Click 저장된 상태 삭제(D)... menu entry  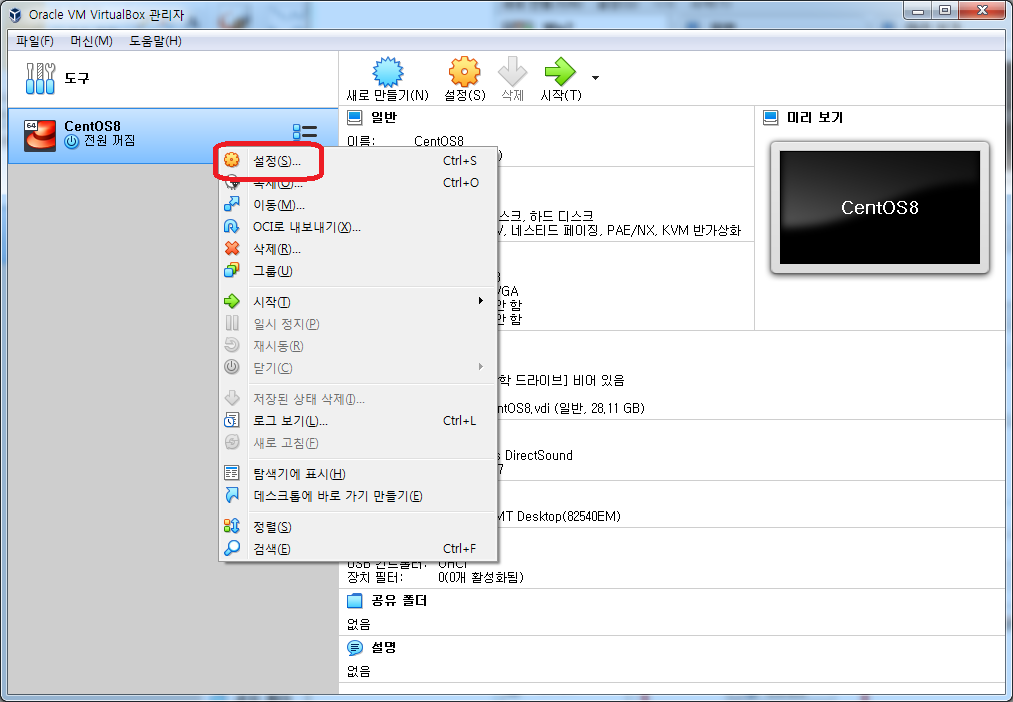(x=358, y=398)
